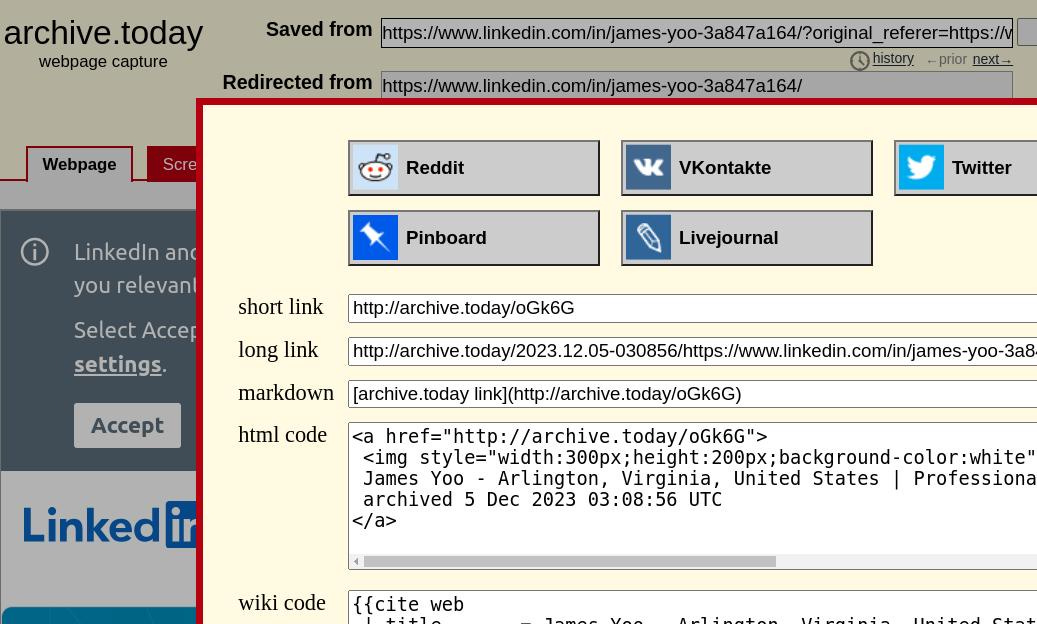This screenshot has height=624, width=1037.
Task: Click the Saved from URL field
Action: tap(696, 32)
